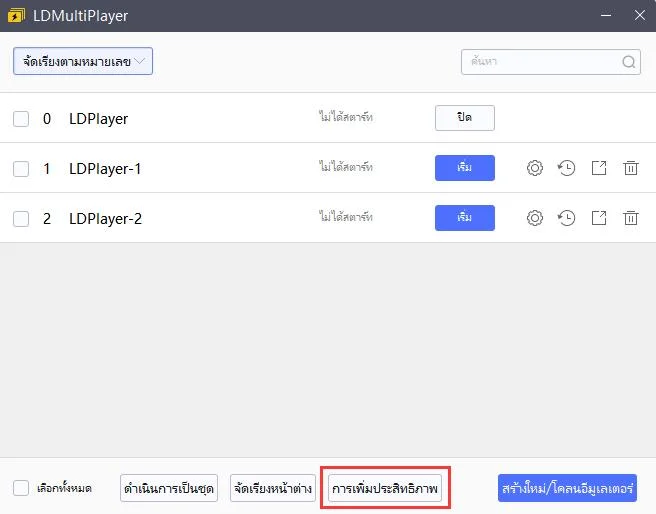Start LDPlayer-2 with the เริ่ม button
Viewport: 656px width, 514px height.
pos(465,218)
